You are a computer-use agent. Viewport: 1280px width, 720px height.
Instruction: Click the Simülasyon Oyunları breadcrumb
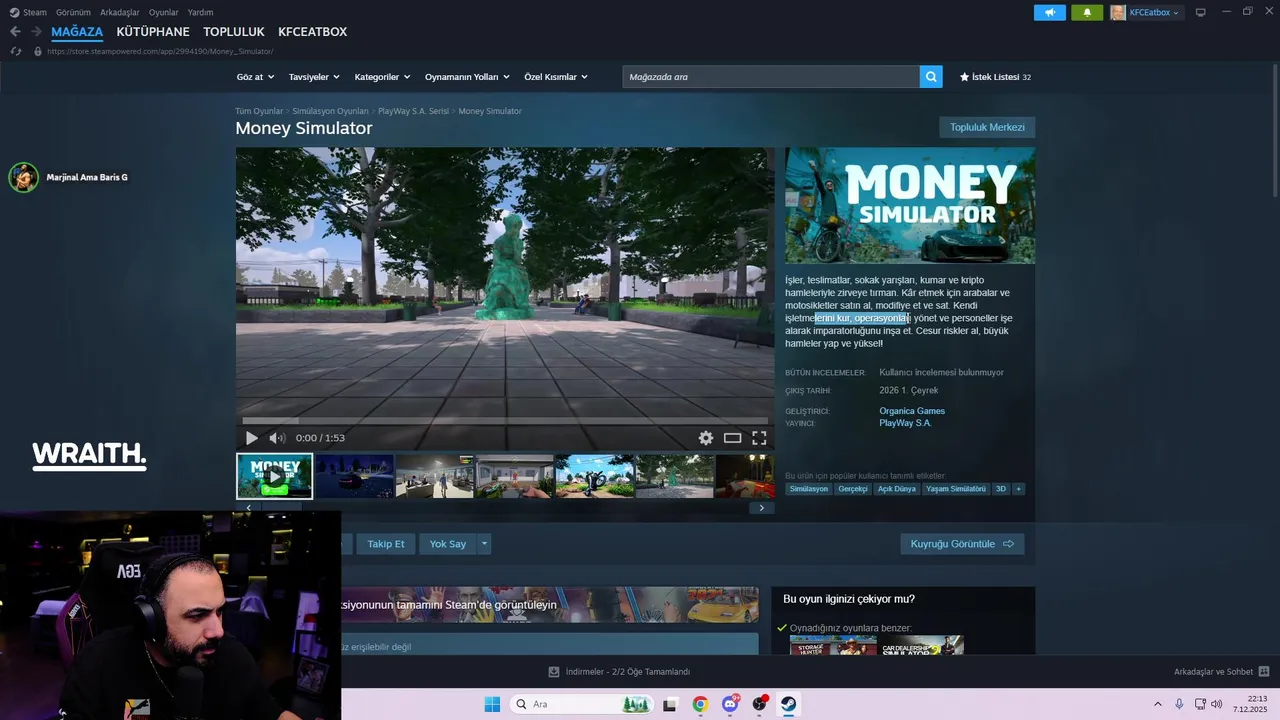coord(330,111)
